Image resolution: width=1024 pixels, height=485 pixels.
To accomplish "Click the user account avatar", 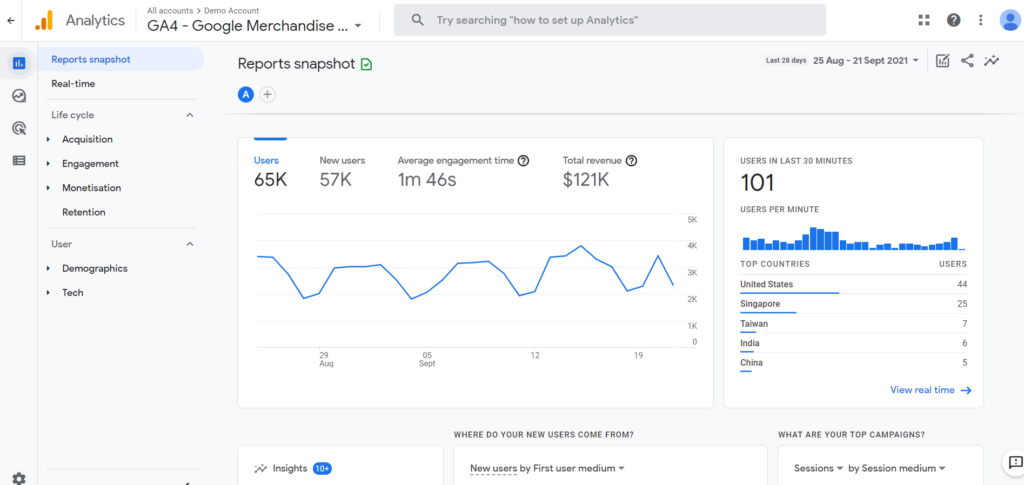I will [1010, 20].
